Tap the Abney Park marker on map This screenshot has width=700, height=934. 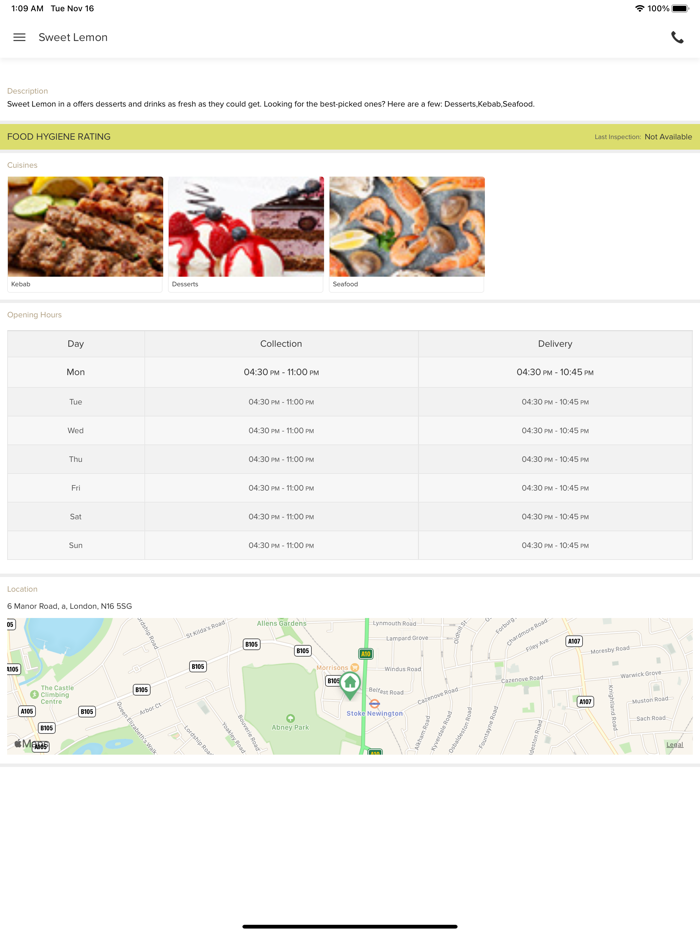[290, 718]
